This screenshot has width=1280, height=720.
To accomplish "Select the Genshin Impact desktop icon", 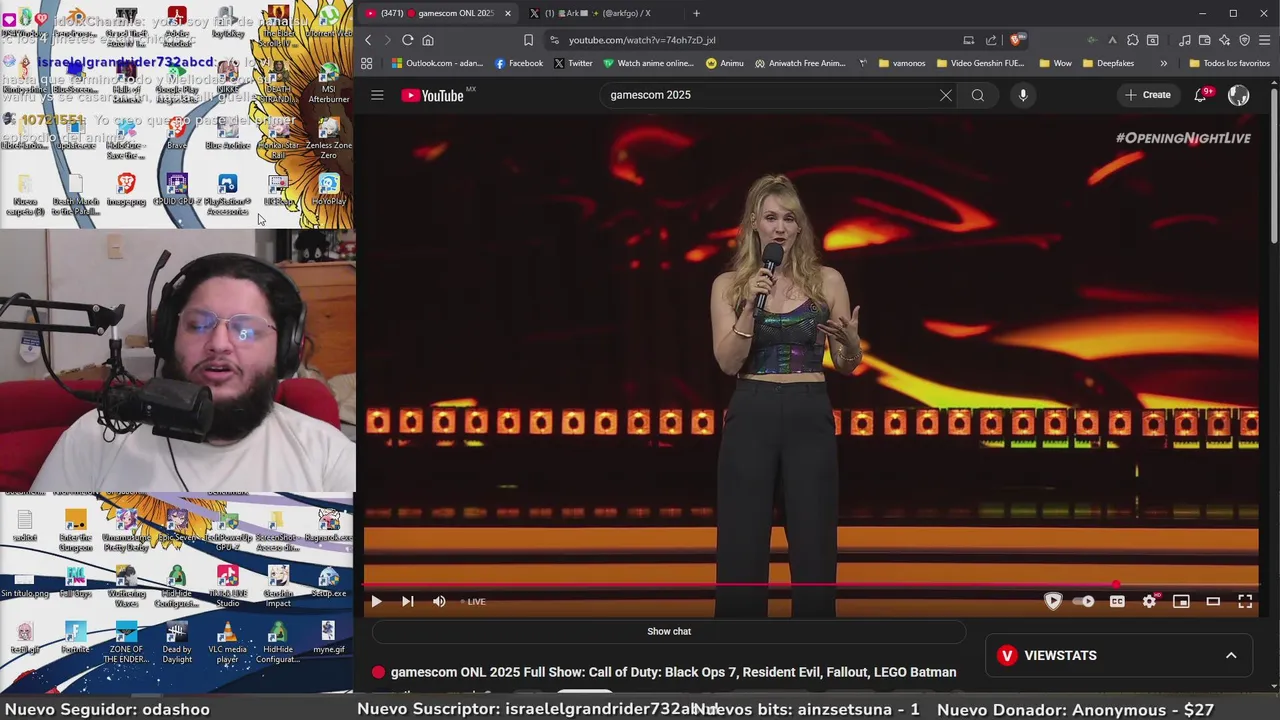I will (x=278, y=585).
